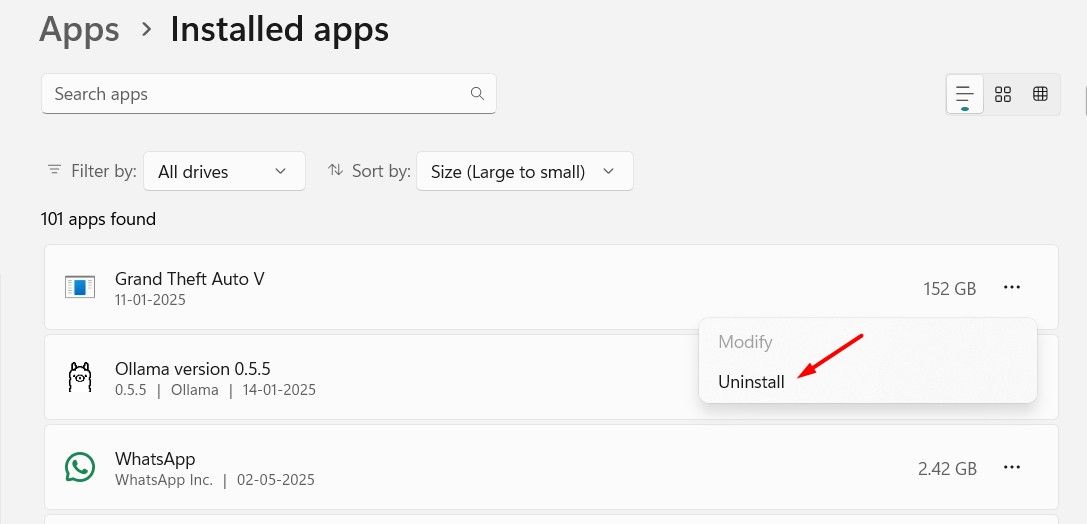Click the search magnifier icon

[x=477, y=94]
